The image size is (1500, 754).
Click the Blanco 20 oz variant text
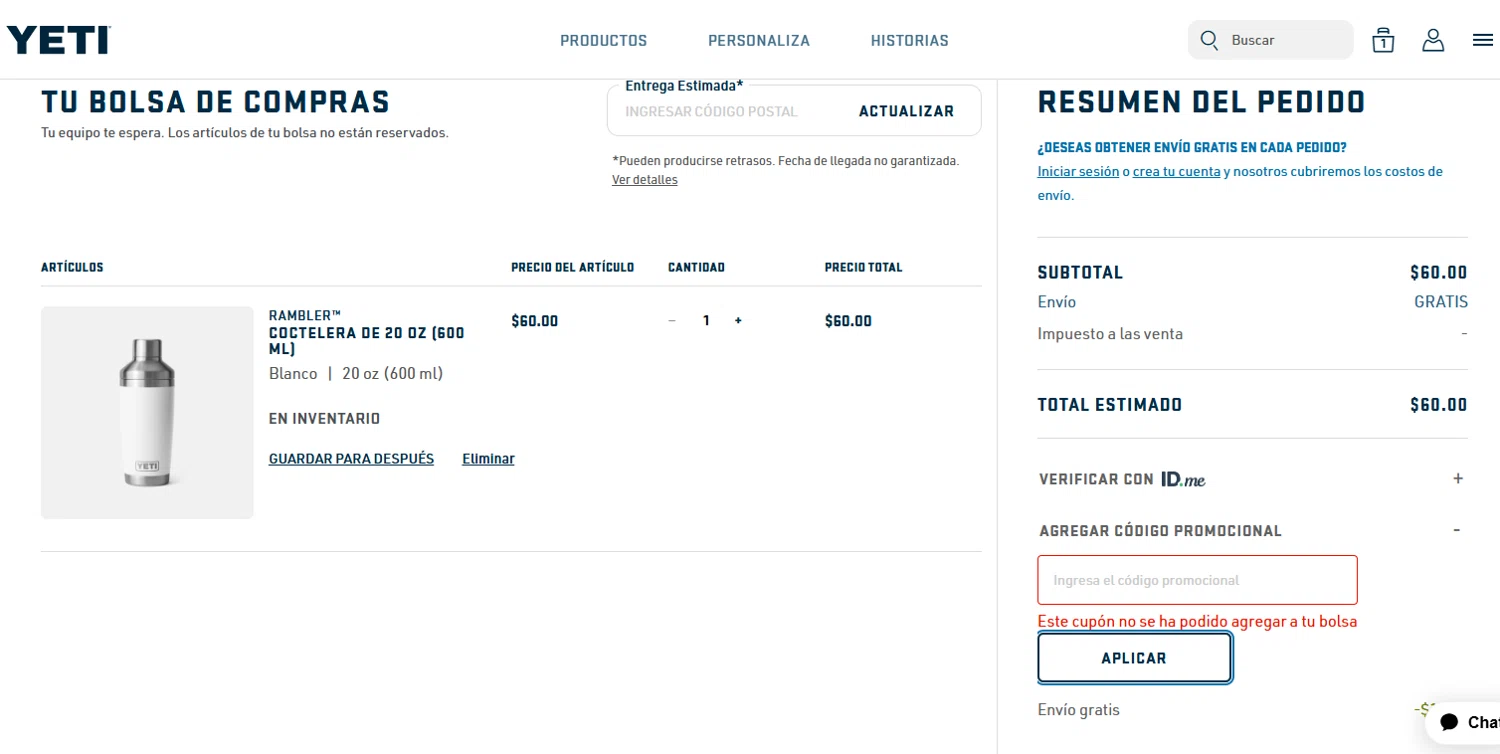(356, 374)
